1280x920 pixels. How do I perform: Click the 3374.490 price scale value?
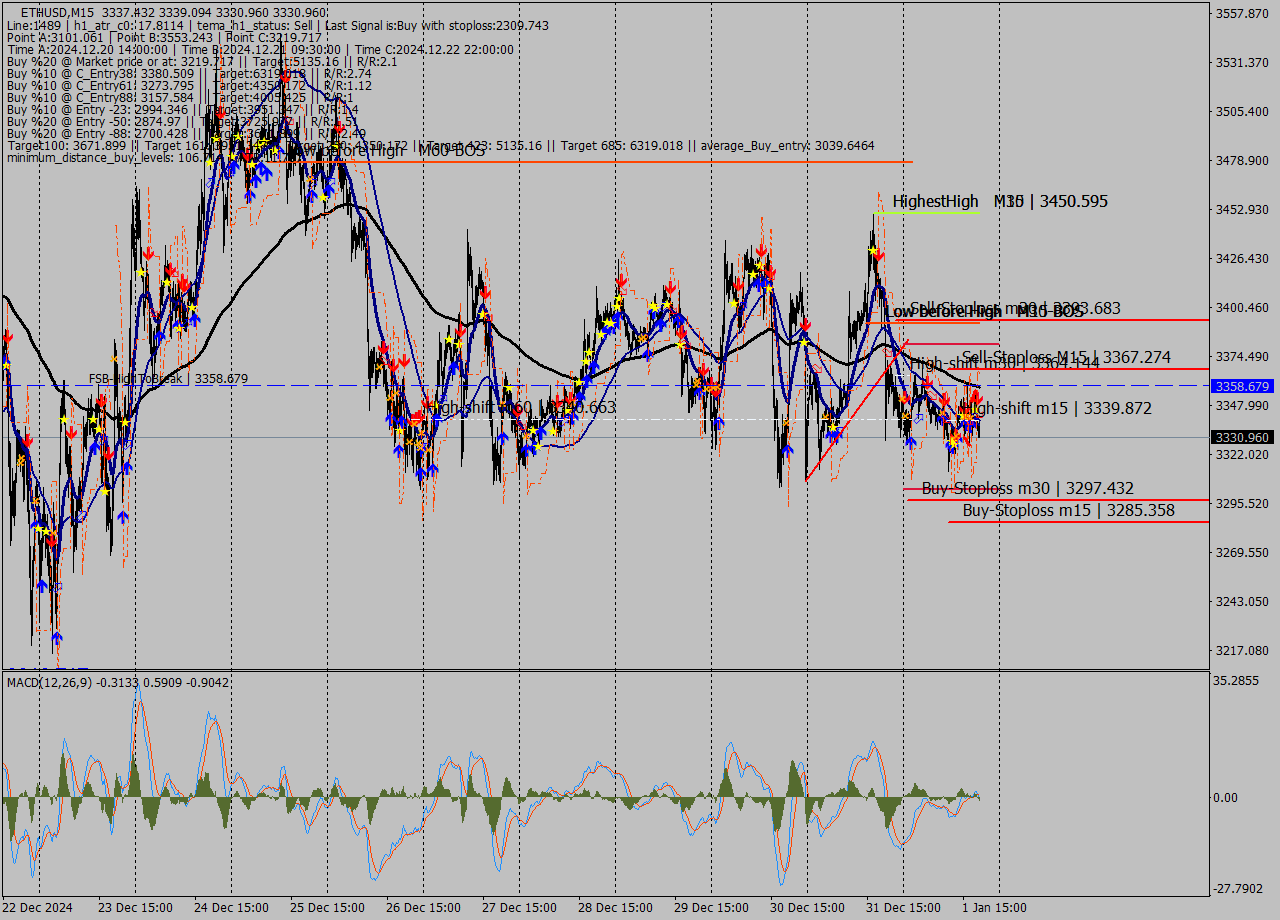tap(1241, 356)
